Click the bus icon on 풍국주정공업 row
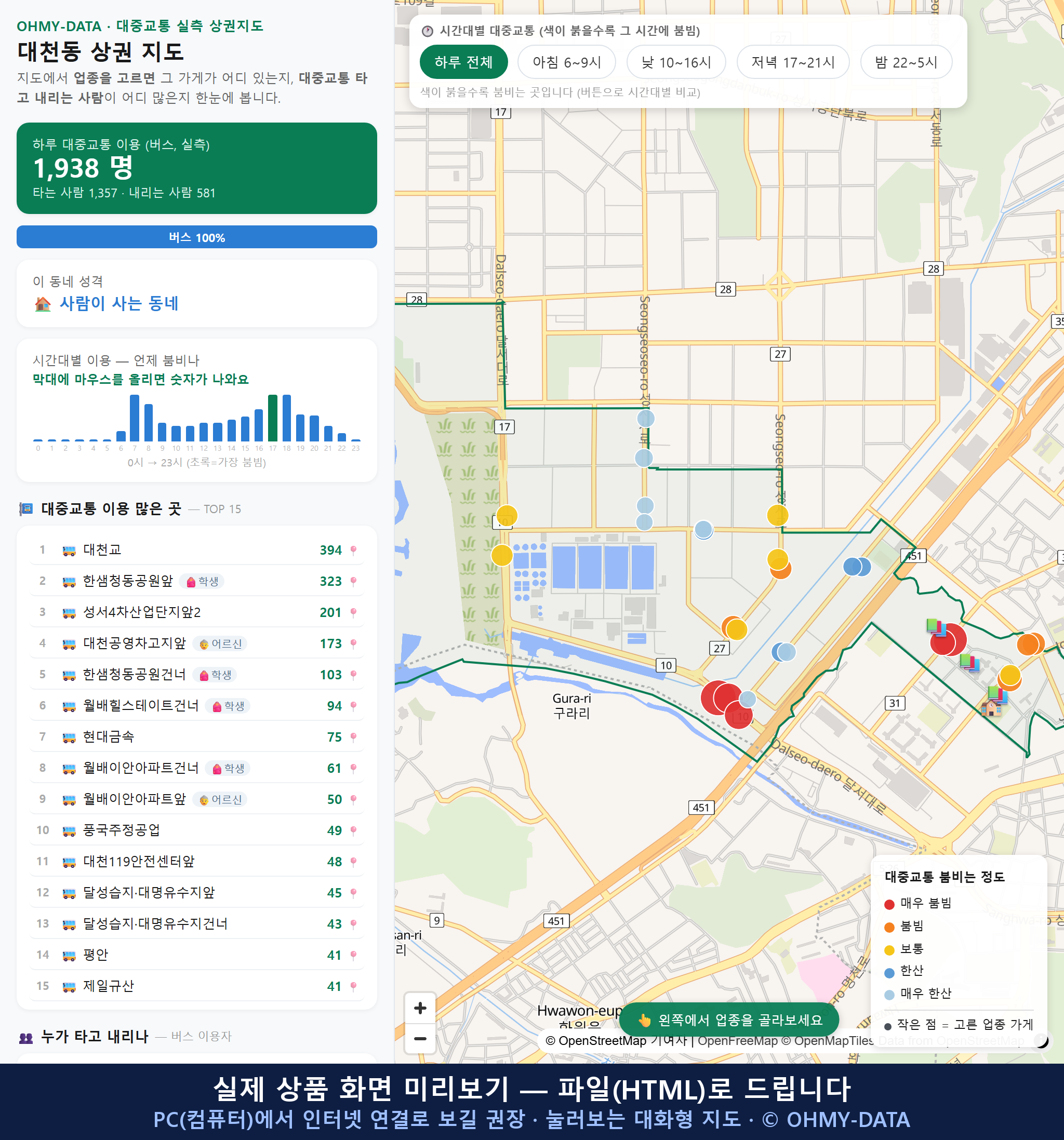 click(69, 831)
